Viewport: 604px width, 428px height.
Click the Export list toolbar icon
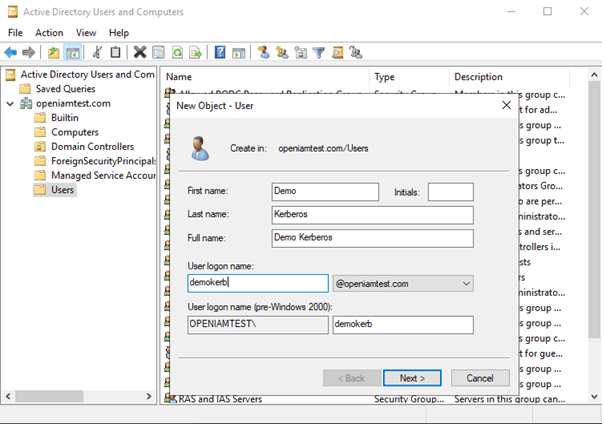(194, 52)
